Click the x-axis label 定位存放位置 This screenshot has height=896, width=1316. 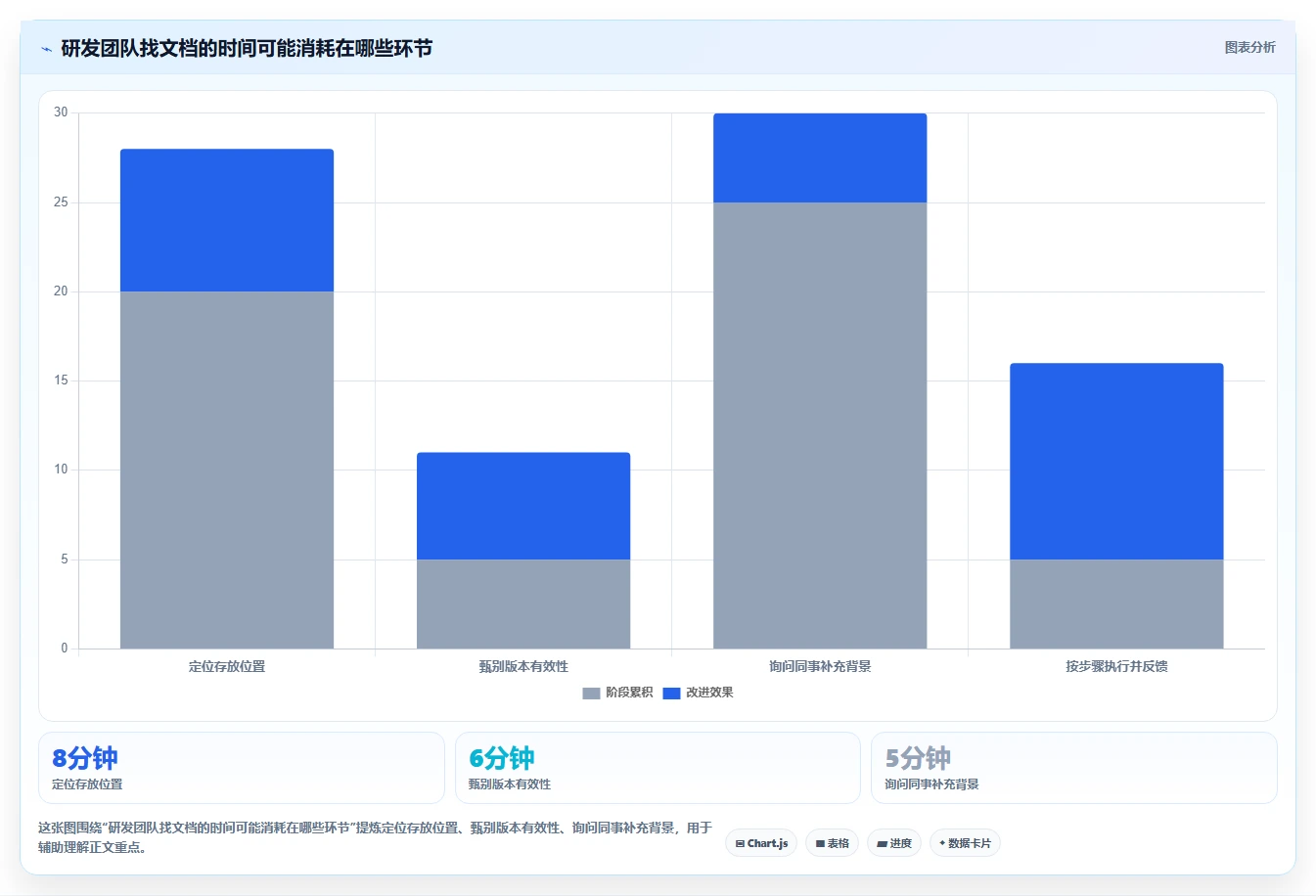click(227, 666)
